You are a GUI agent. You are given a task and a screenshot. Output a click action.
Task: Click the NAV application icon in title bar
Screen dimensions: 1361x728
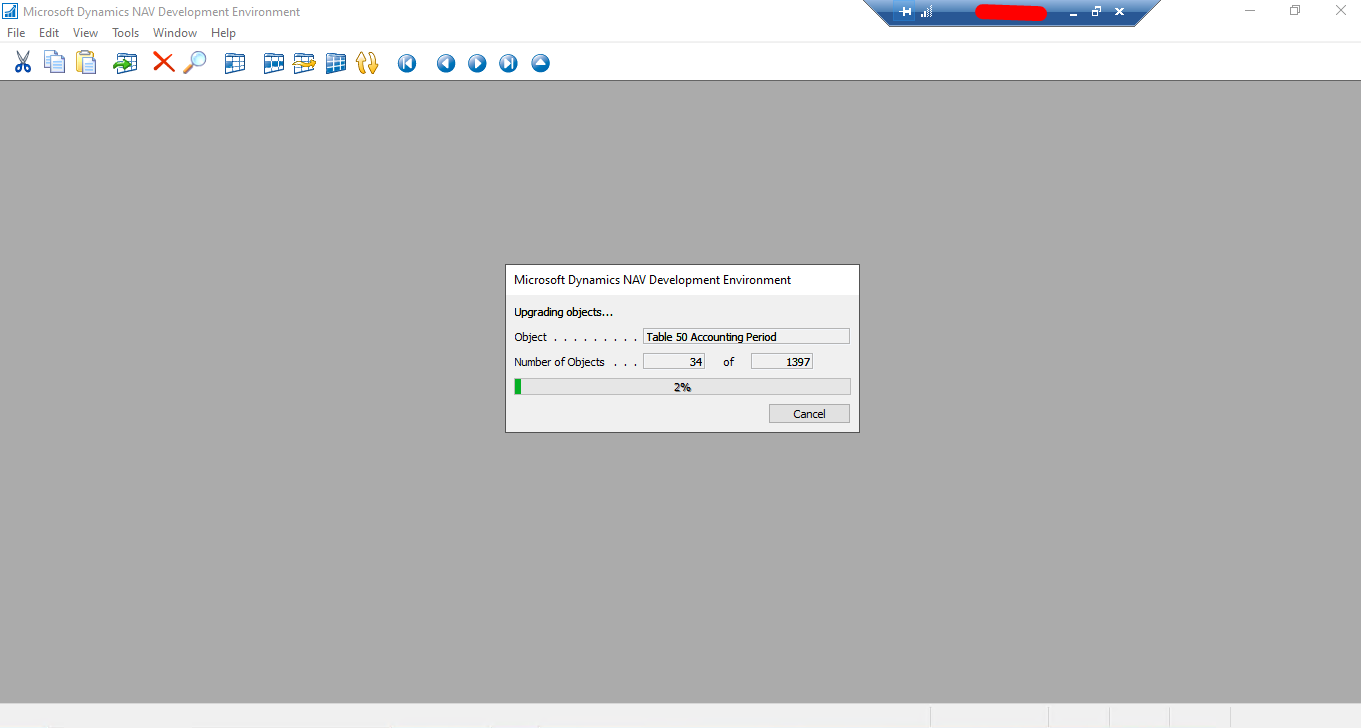point(10,11)
